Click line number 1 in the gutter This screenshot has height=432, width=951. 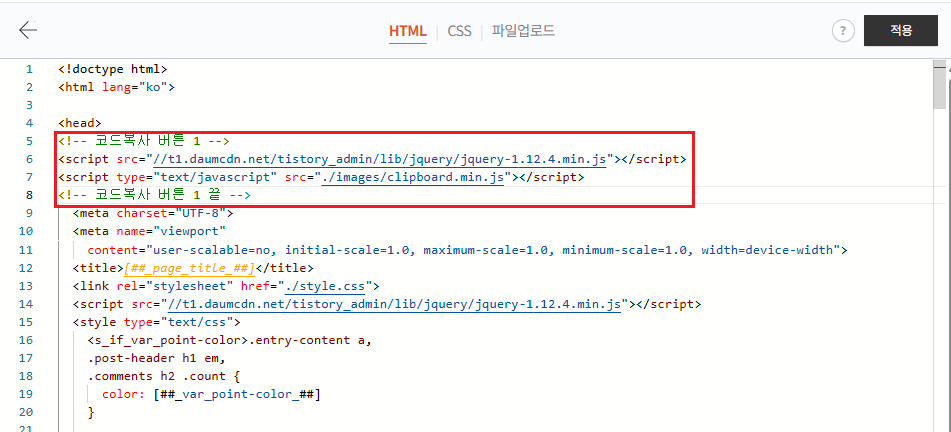pyautogui.click(x=29, y=69)
